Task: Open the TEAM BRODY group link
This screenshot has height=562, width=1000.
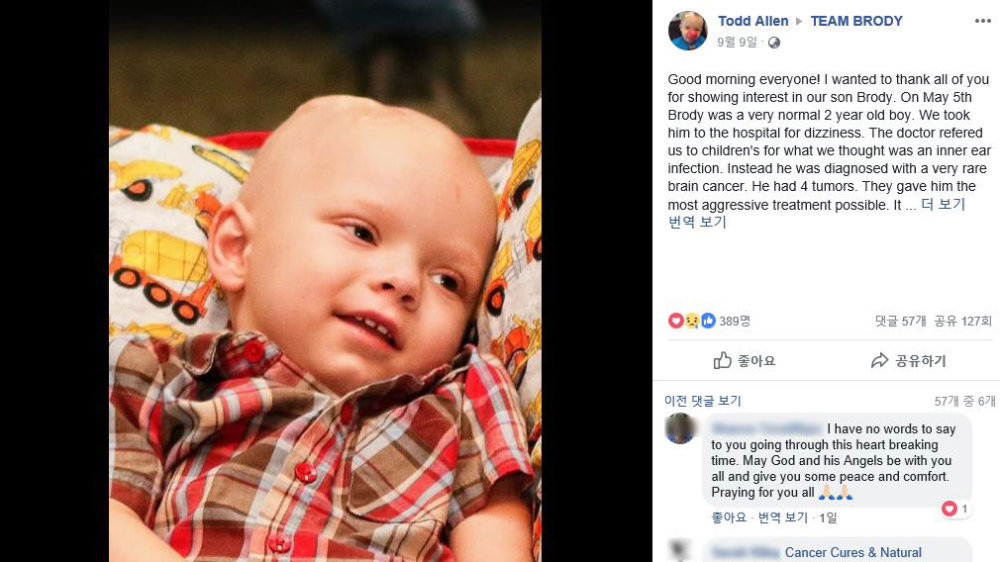Action: [856, 21]
